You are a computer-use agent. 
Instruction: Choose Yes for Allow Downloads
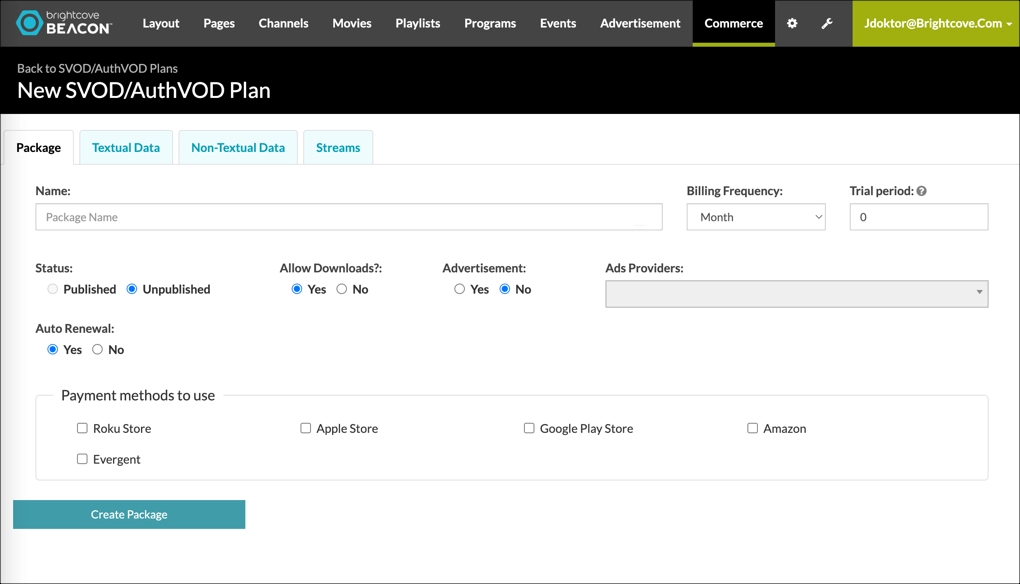(297, 289)
